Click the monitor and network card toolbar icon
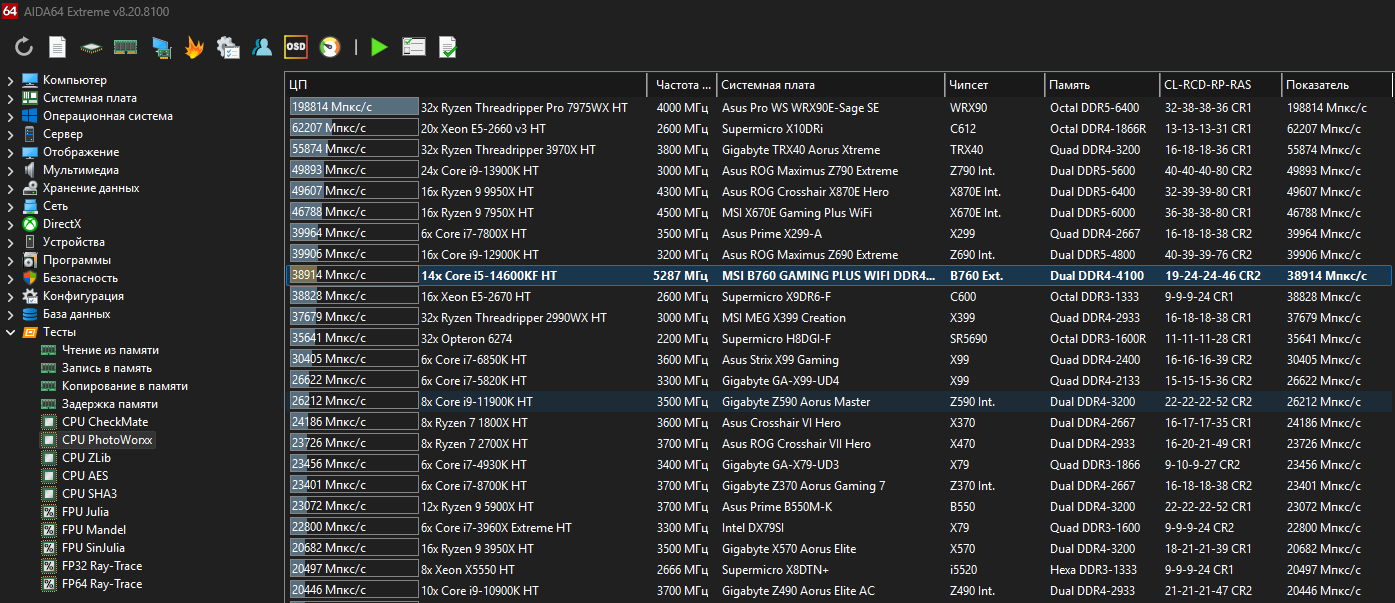Screen dimensions: 1395x603 click(160, 46)
